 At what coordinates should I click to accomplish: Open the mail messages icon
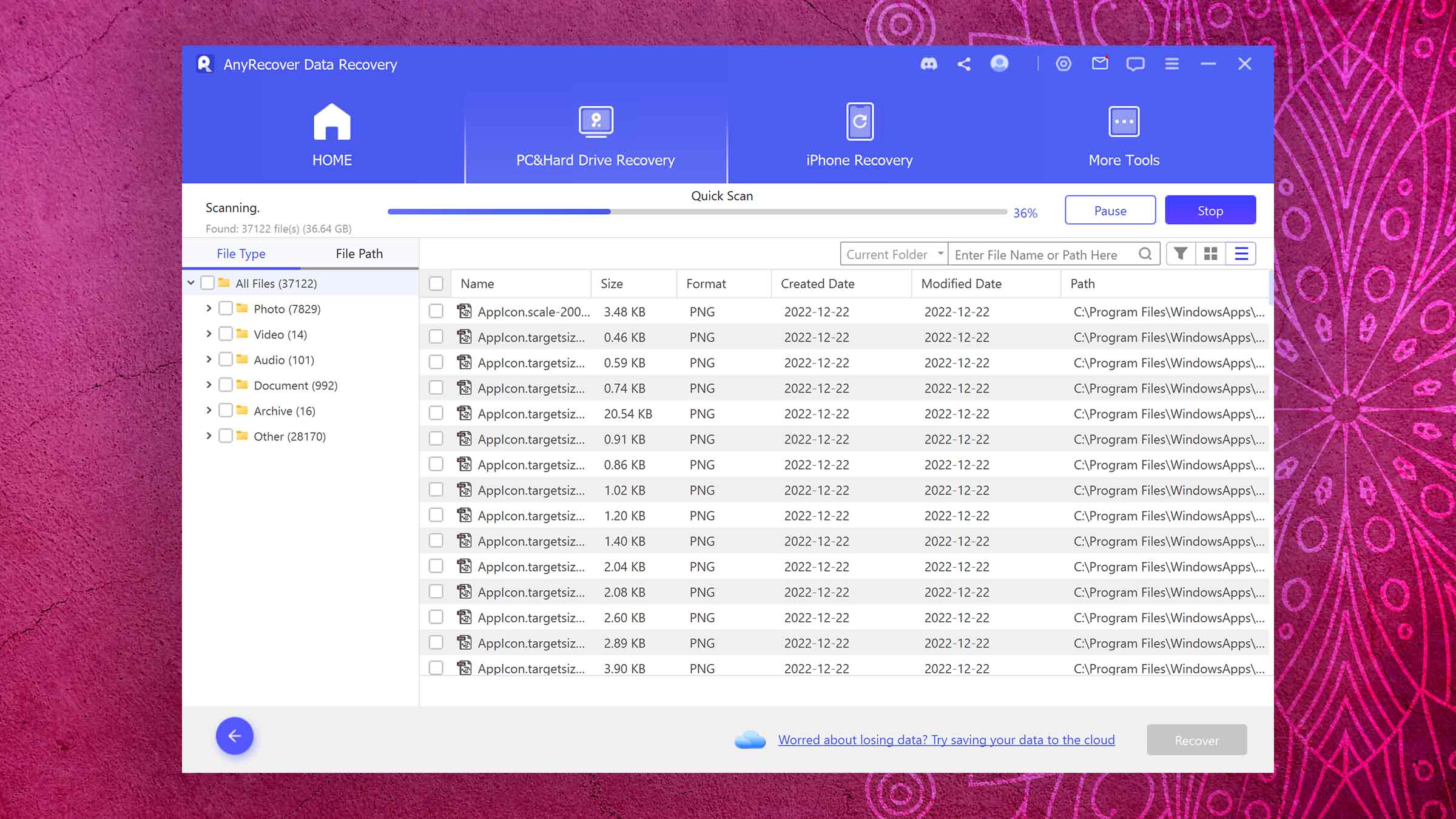(1100, 63)
